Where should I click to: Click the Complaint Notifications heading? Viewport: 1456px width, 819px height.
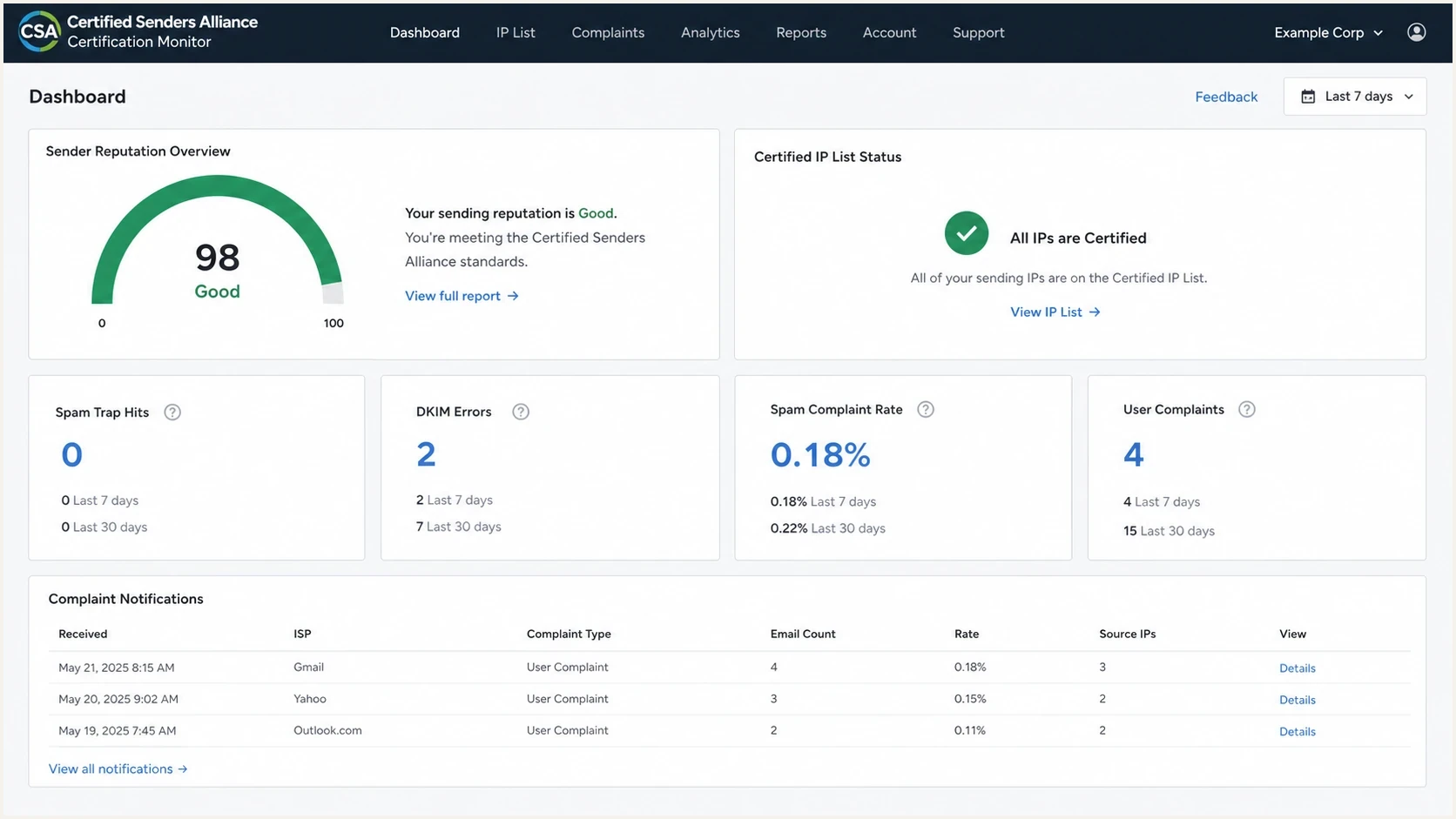(126, 599)
